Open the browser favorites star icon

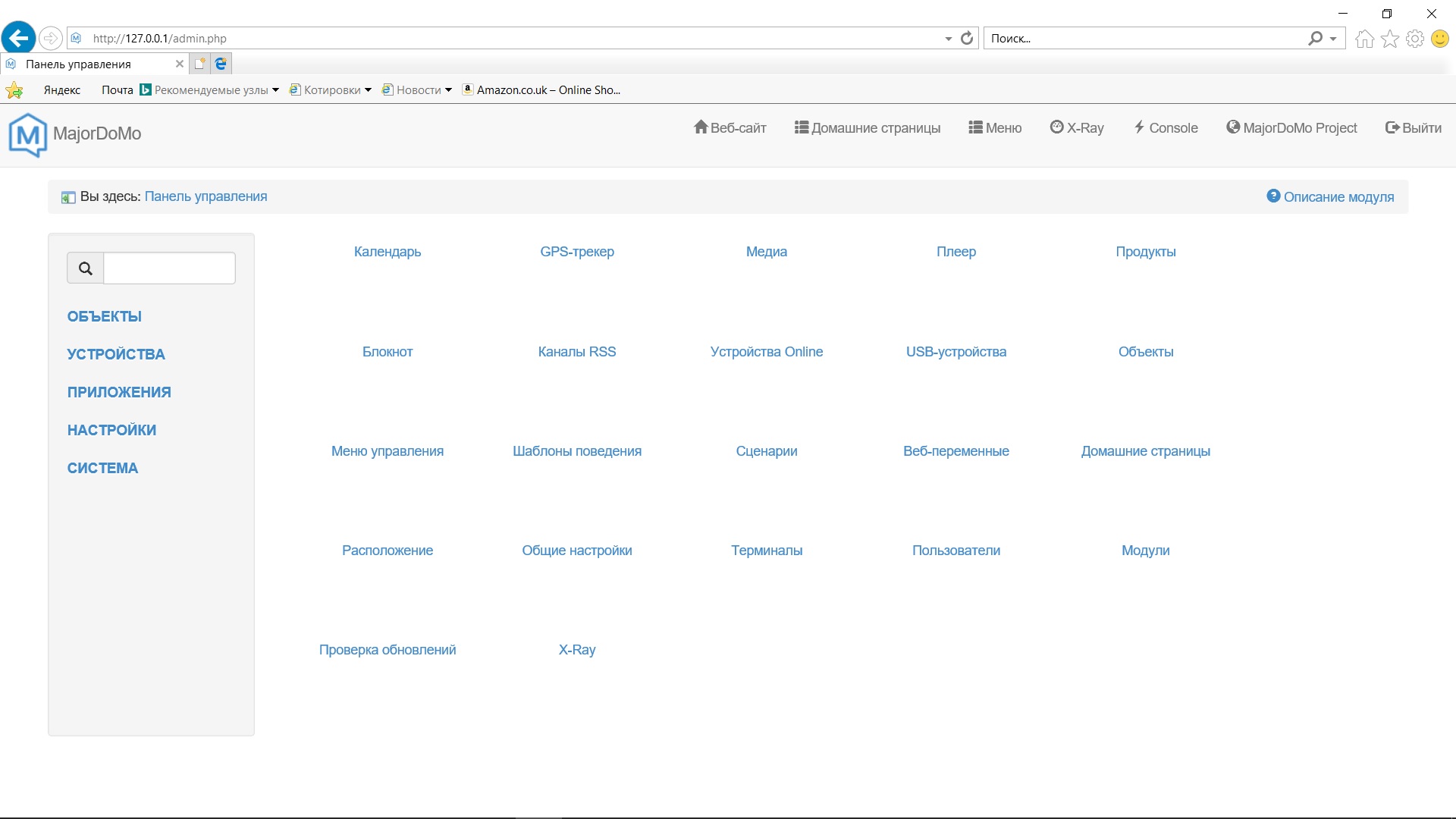(1390, 39)
